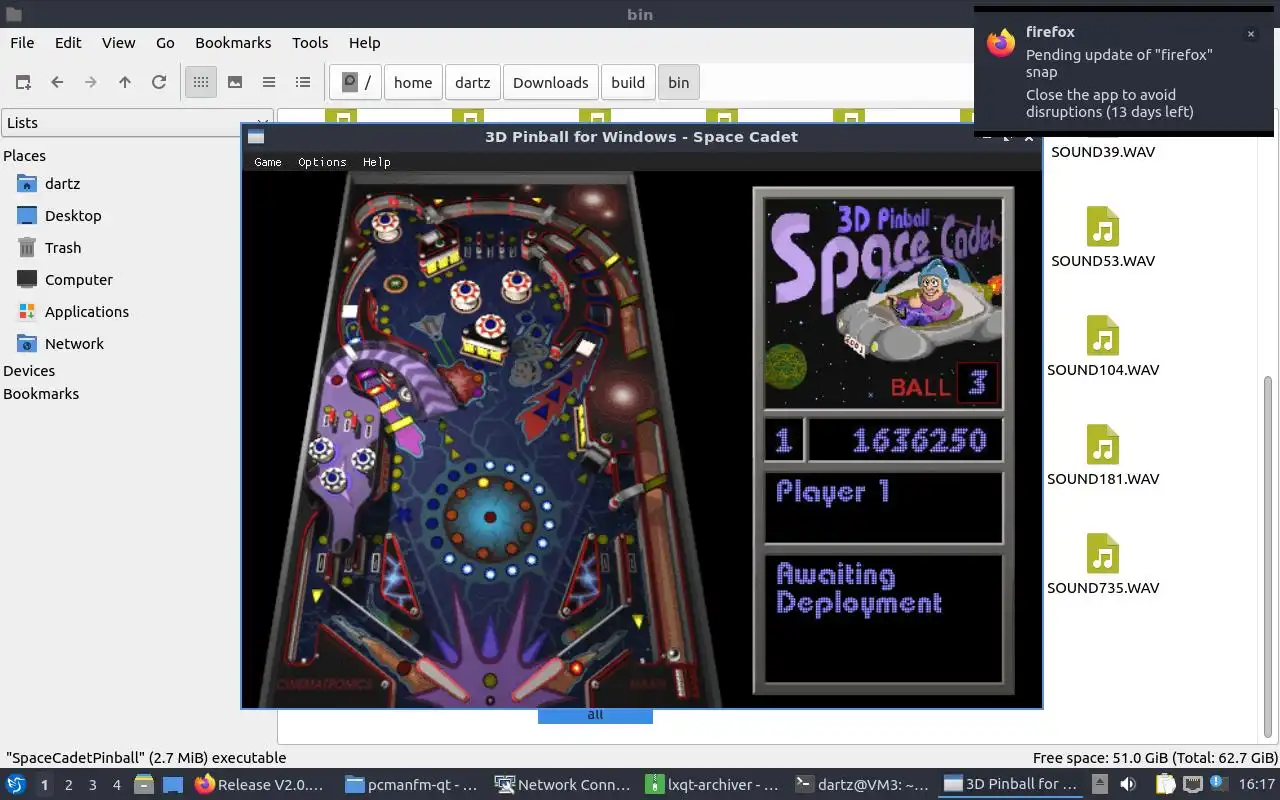Select the bin path button
This screenshot has height=800, width=1280.
pos(679,82)
